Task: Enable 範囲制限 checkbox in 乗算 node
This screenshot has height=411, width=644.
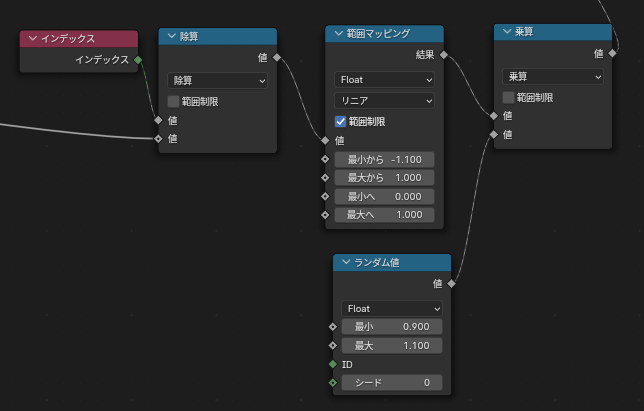Action: (509, 97)
